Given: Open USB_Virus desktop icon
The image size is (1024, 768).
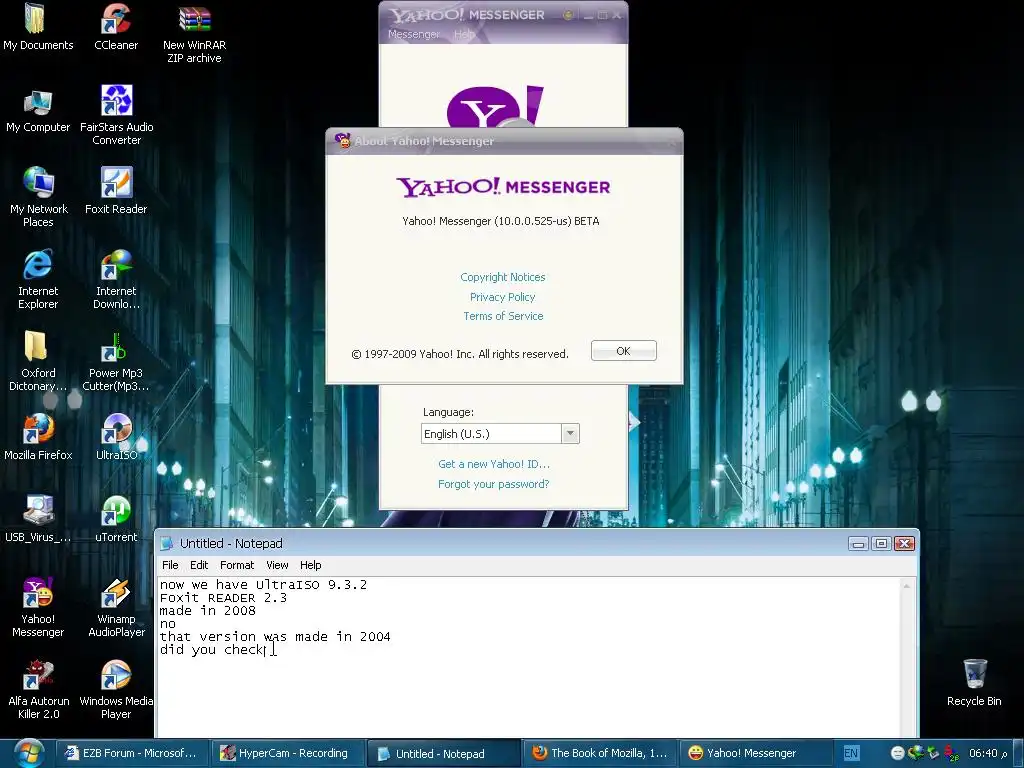Looking at the screenshot, I should pos(38,519).
